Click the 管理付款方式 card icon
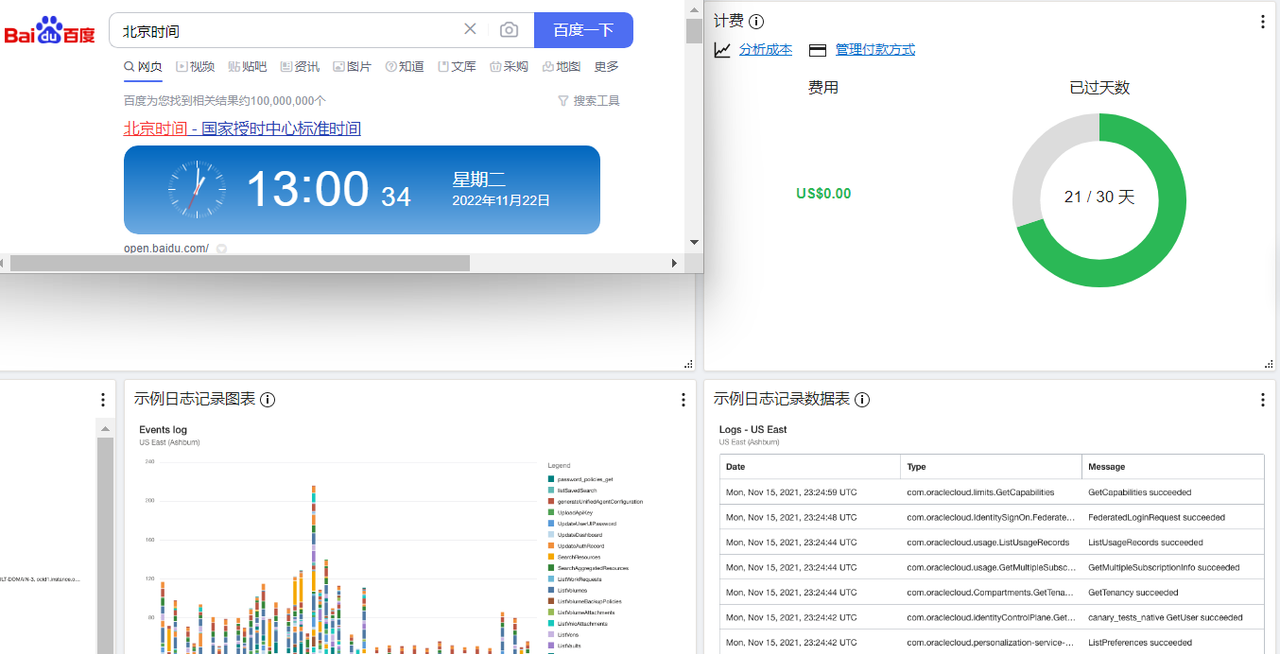This screenshot has width=1280, height=654. pos(817,50)
